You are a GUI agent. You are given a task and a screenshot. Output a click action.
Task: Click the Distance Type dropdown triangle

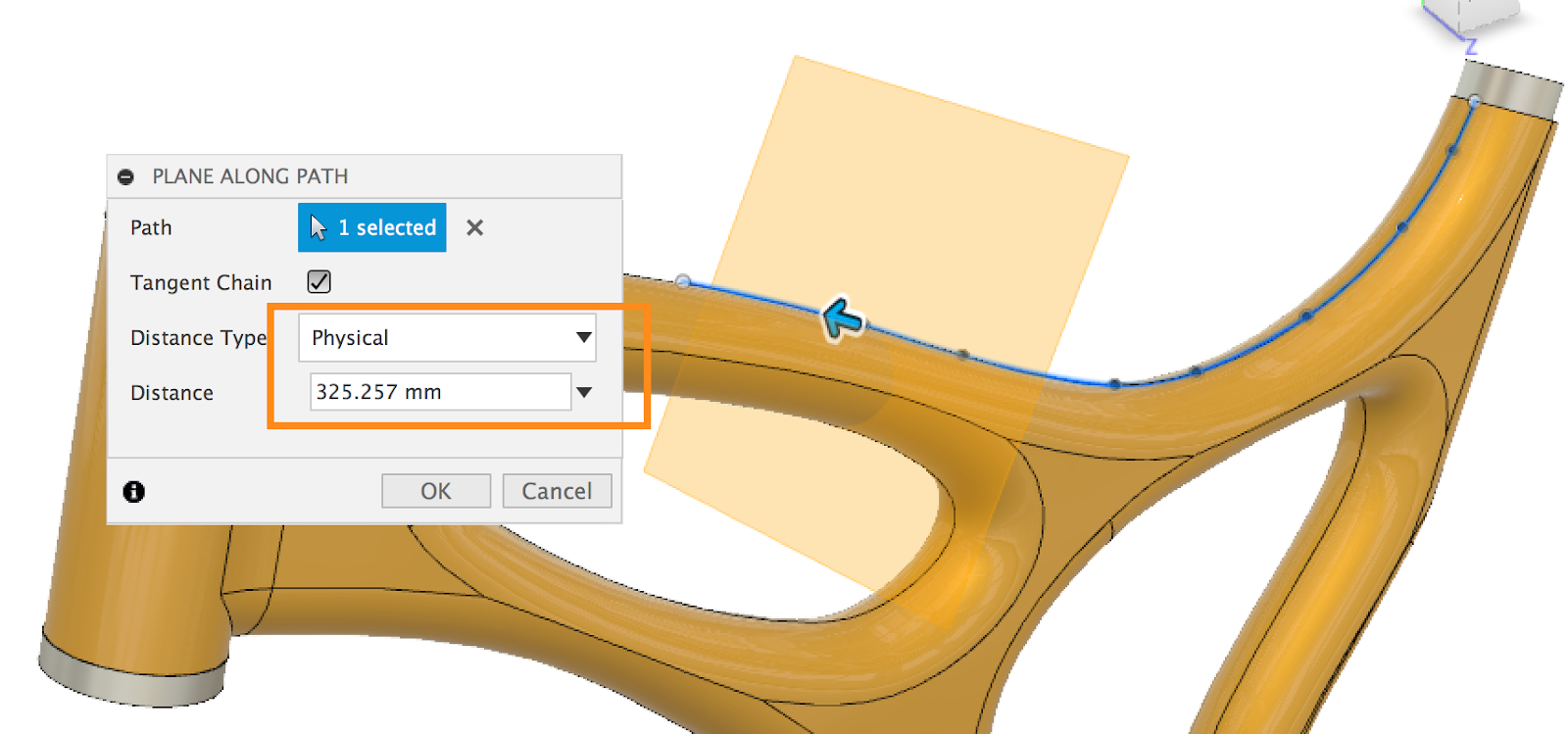[x=584, y=337]
